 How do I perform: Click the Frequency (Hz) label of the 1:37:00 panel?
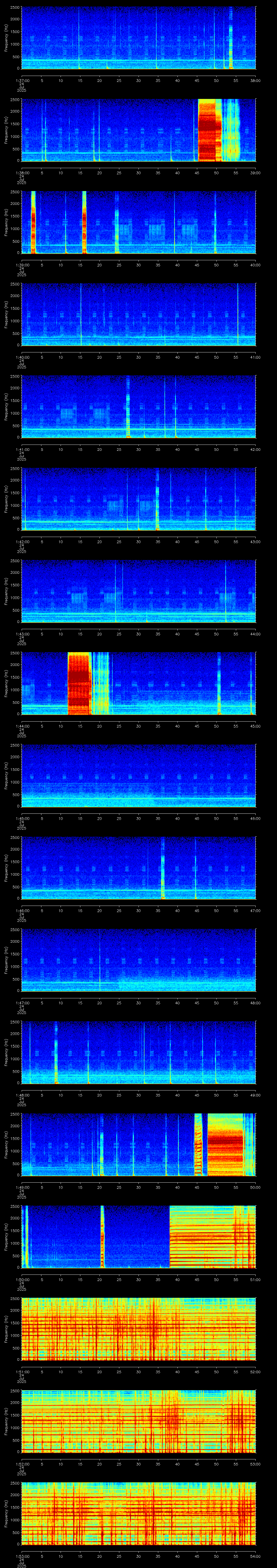coord(6,38)
